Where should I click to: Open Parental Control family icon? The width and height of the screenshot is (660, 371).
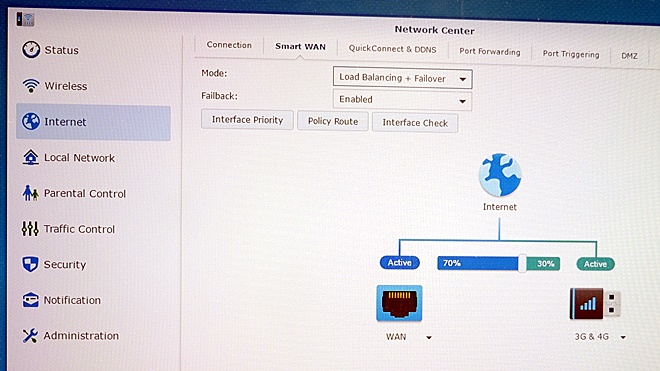coord(30,193)
